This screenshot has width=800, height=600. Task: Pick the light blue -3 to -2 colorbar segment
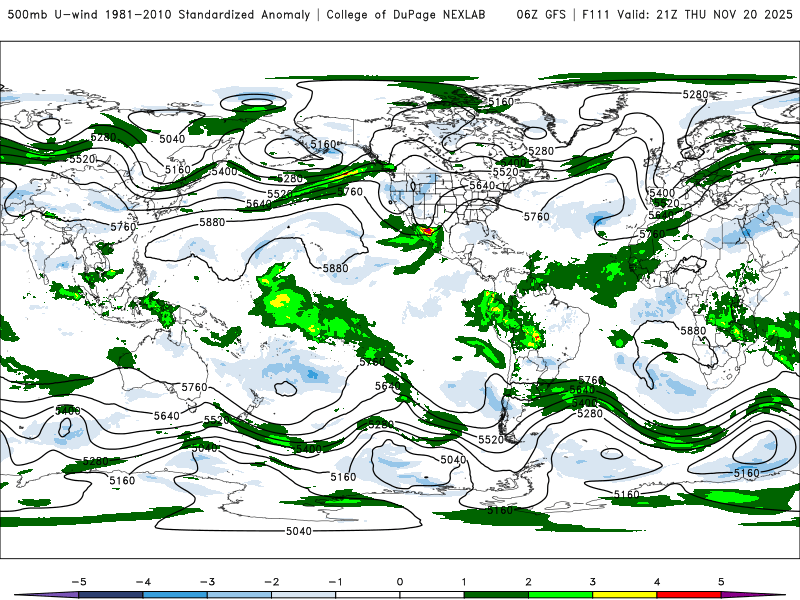[x=239, y=595]
